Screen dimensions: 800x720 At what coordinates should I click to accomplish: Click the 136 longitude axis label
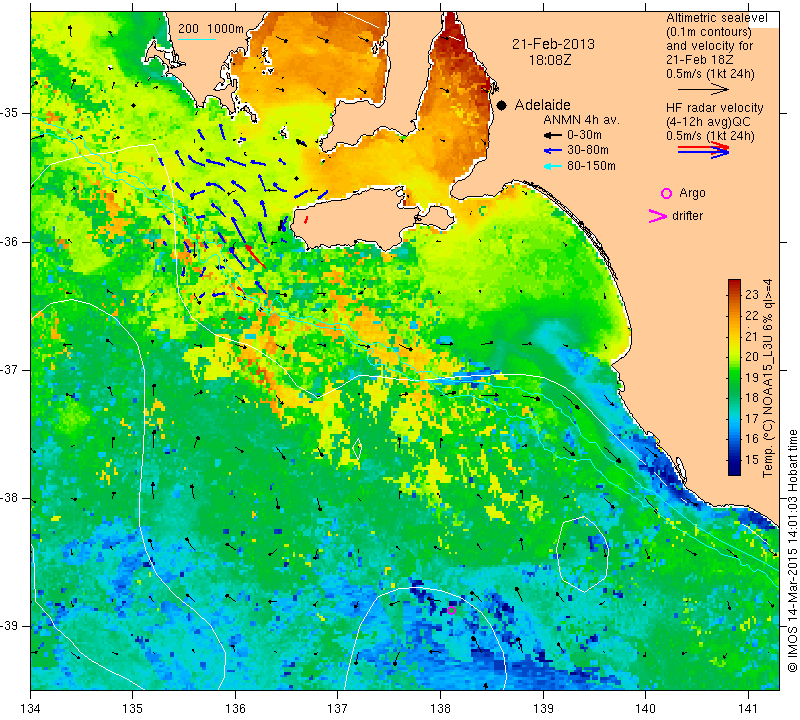(235, 708)
